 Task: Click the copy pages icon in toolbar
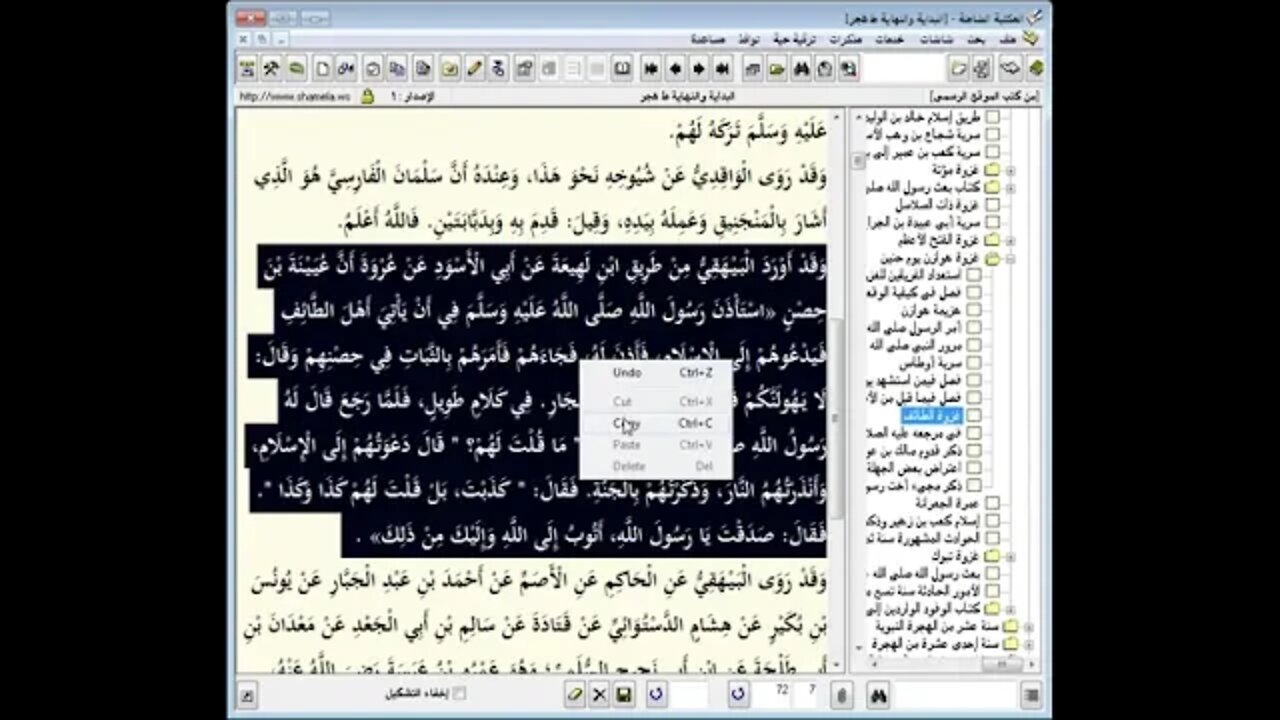pyautogui.click(x=397, y=68)
